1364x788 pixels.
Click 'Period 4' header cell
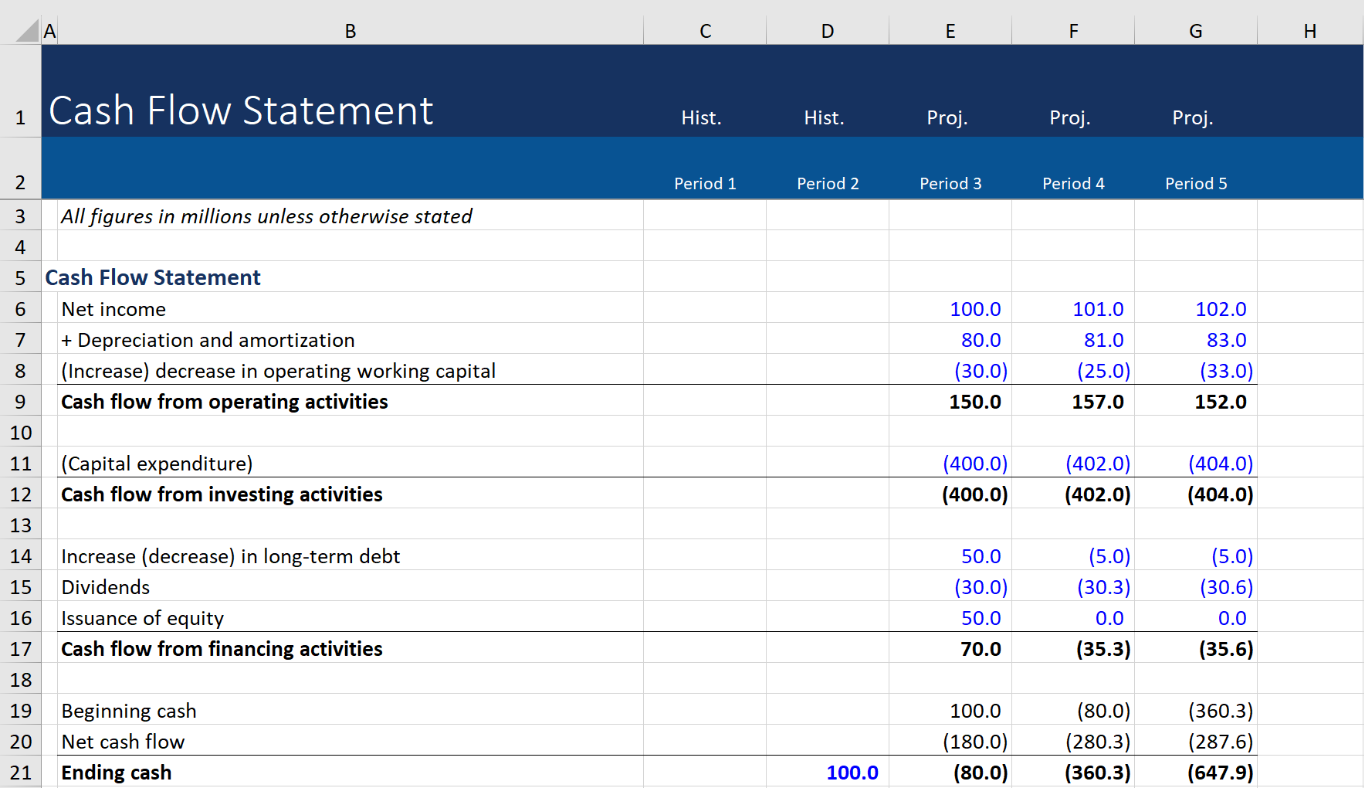pos(1074,183)
